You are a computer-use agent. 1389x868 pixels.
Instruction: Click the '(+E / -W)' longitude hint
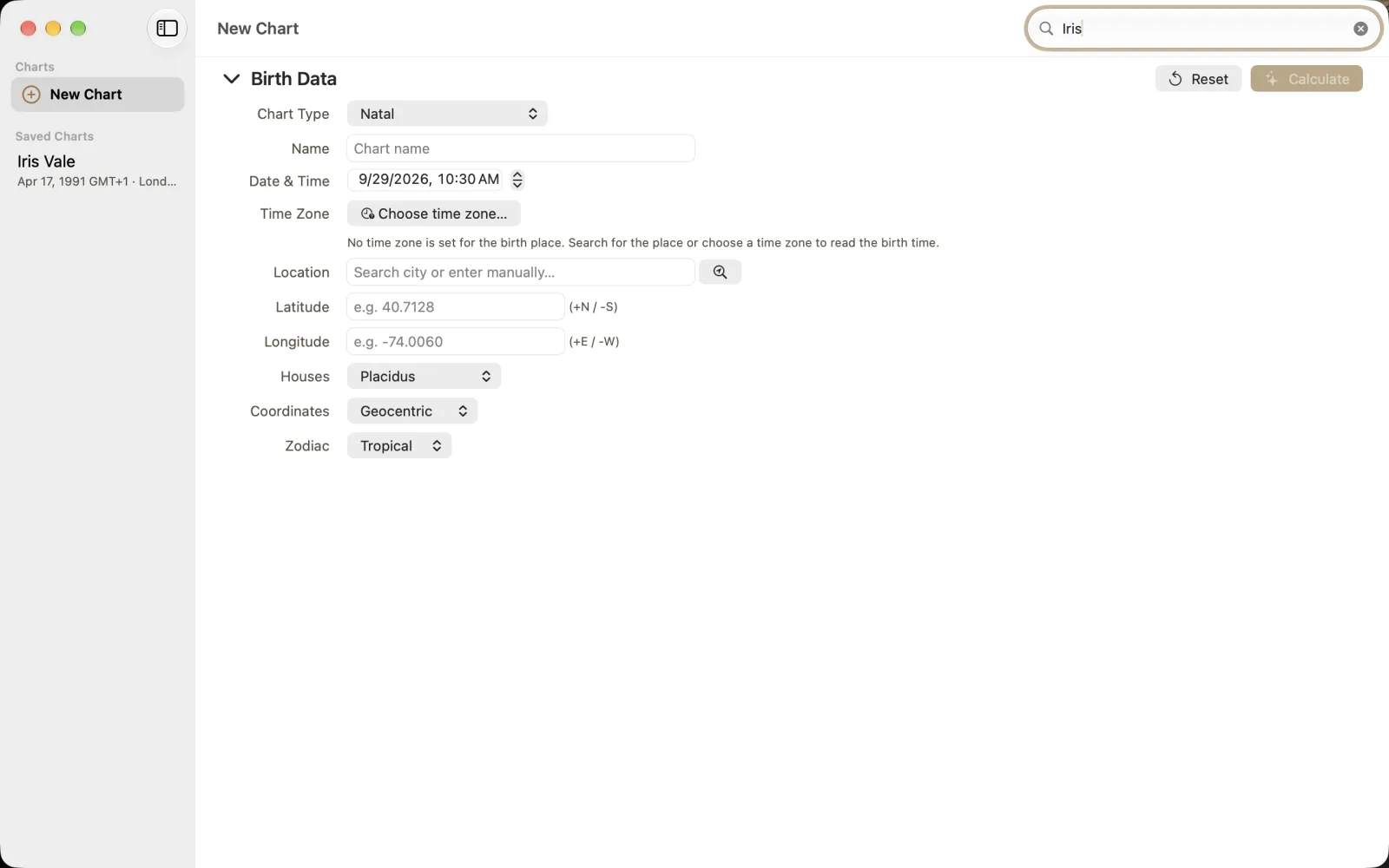coord(594,341)
